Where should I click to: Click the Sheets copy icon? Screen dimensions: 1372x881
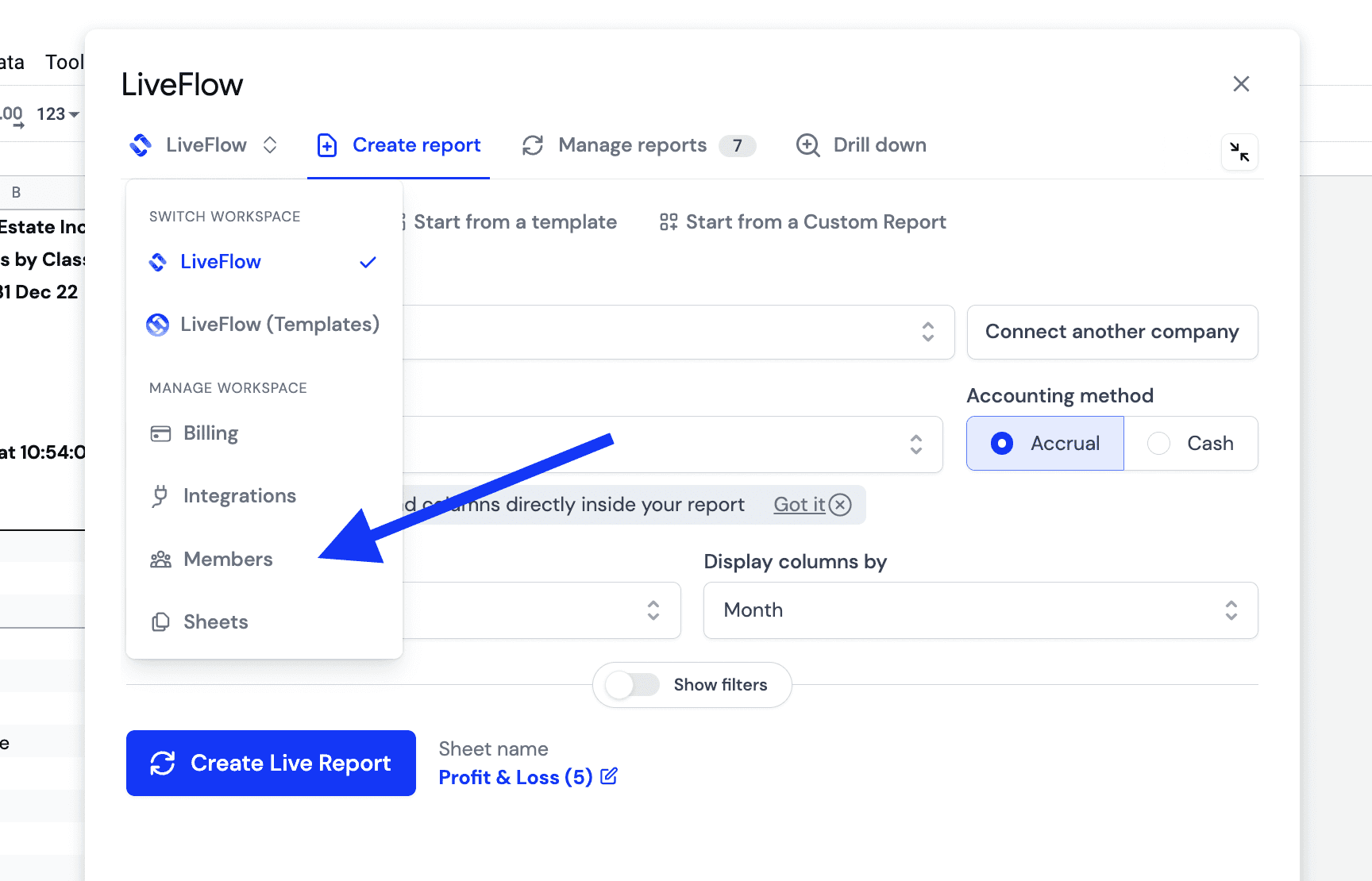click(161, 622)
